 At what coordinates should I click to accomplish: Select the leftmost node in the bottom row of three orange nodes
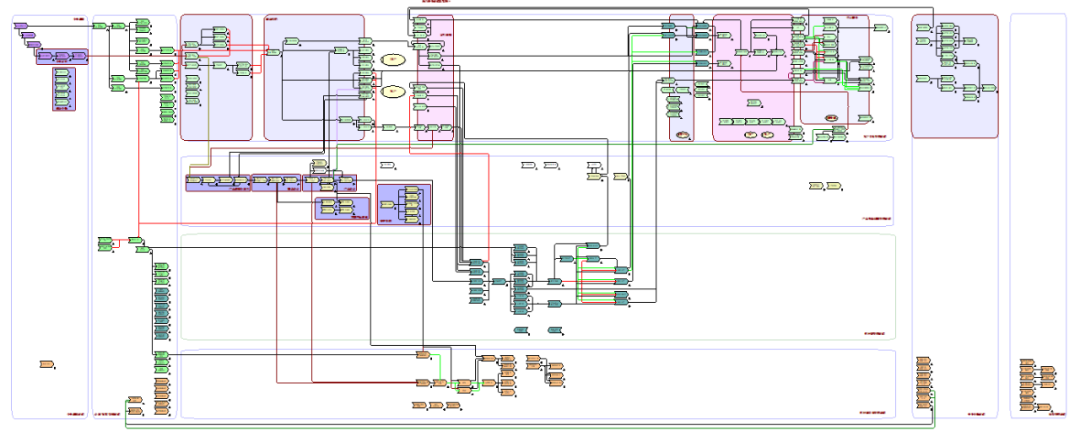(420, 405)
